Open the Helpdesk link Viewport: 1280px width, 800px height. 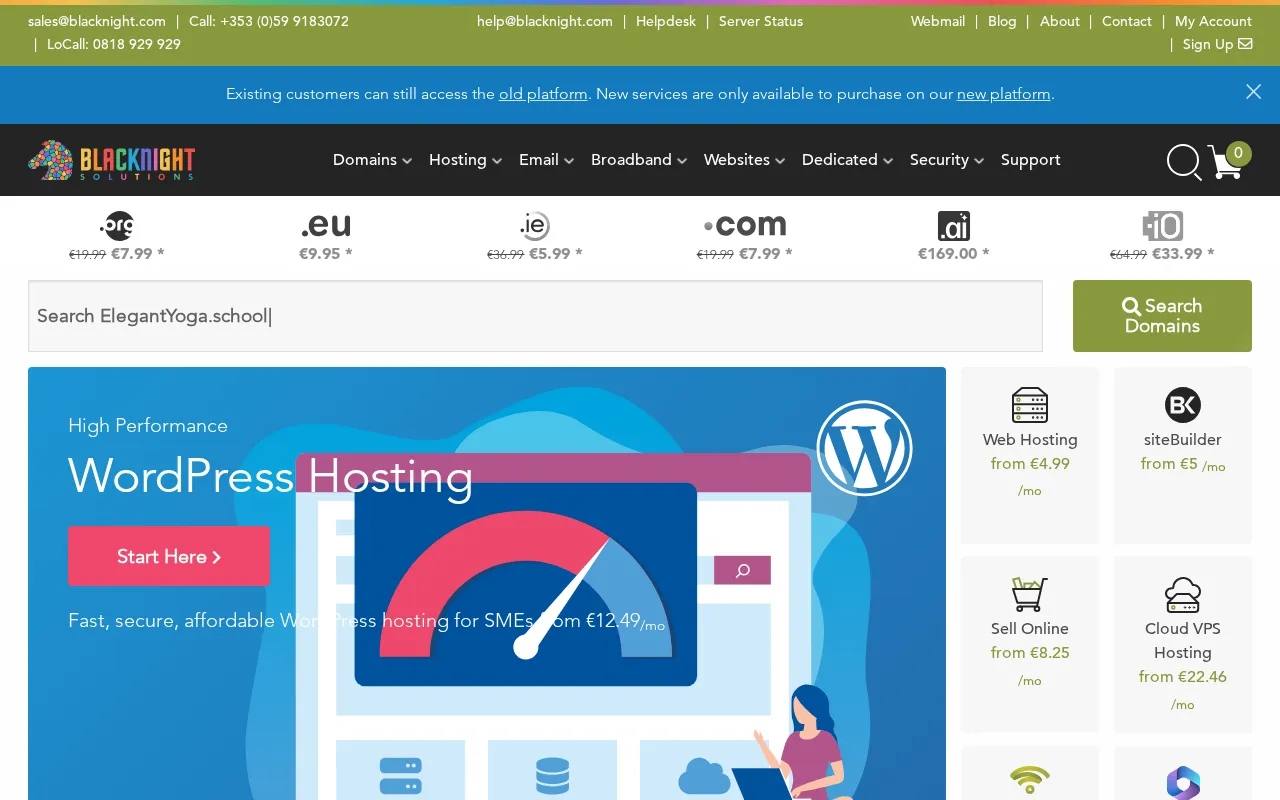[666, 21]
